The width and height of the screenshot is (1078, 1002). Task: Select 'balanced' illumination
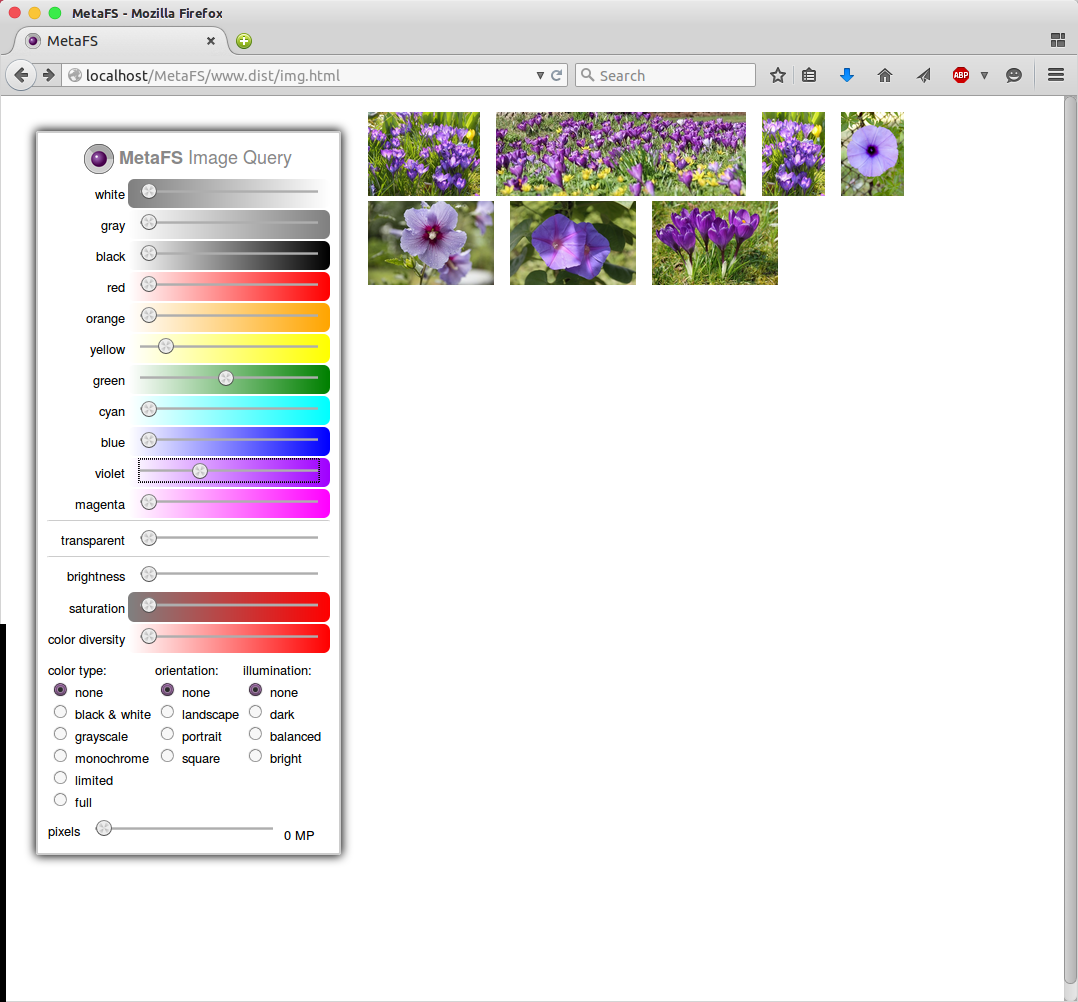pyautogui.click(x=255, y=734)
